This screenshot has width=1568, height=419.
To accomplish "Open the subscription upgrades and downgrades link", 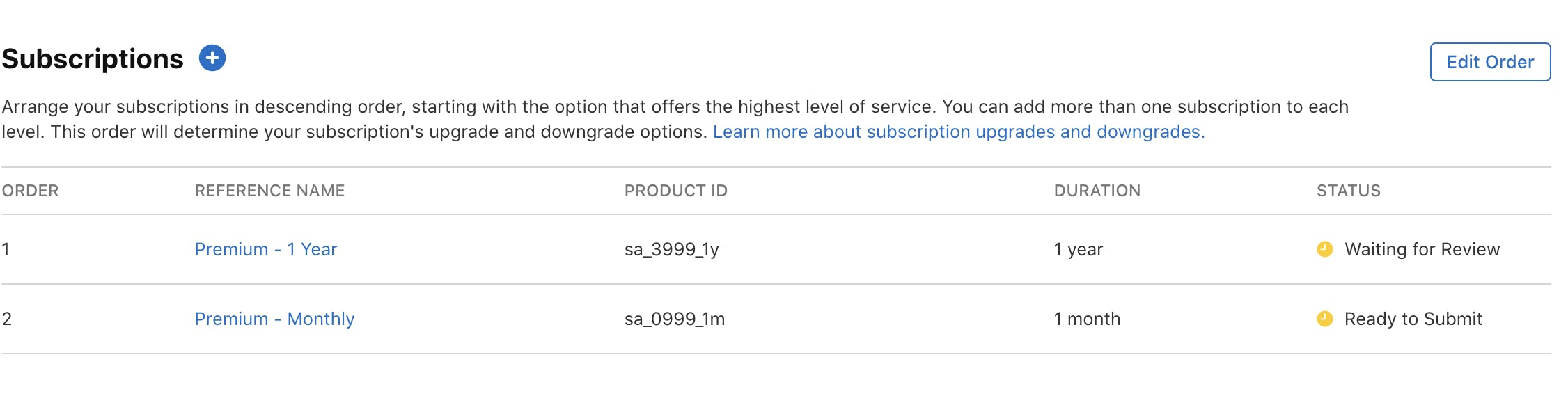I will coord(958,132).
